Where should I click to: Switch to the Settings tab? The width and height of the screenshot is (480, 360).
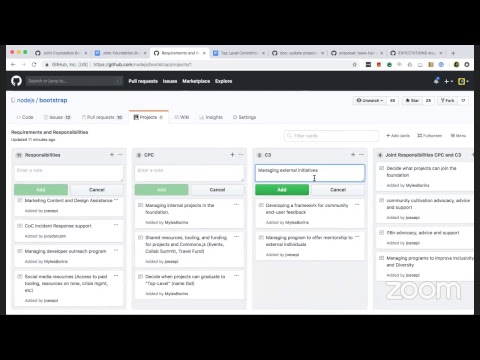244,117
